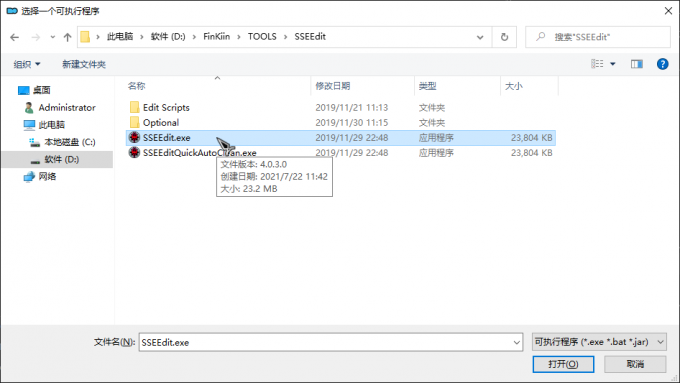Open view options dropdown arrow
This screenshot has width=680, height=383.
click(x=613, y=64)
